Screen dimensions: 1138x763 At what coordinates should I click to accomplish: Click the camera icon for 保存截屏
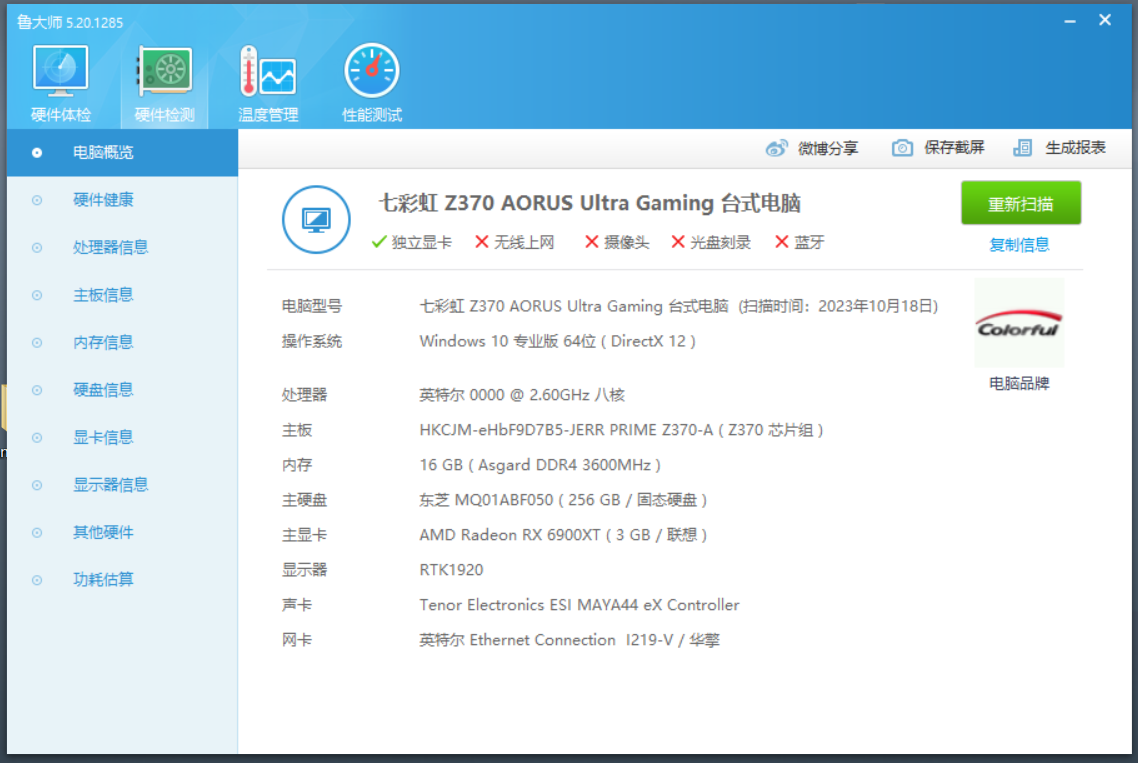coord(902,148)
